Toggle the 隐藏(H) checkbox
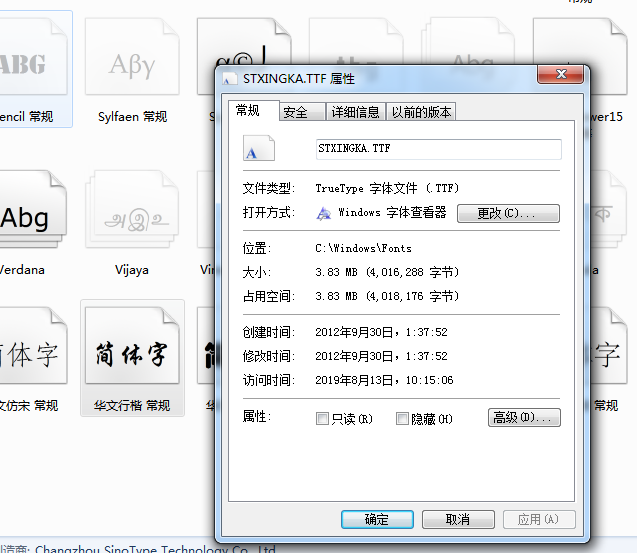The width and height of the screenshot is (637, 553). [x=402, y=419]
